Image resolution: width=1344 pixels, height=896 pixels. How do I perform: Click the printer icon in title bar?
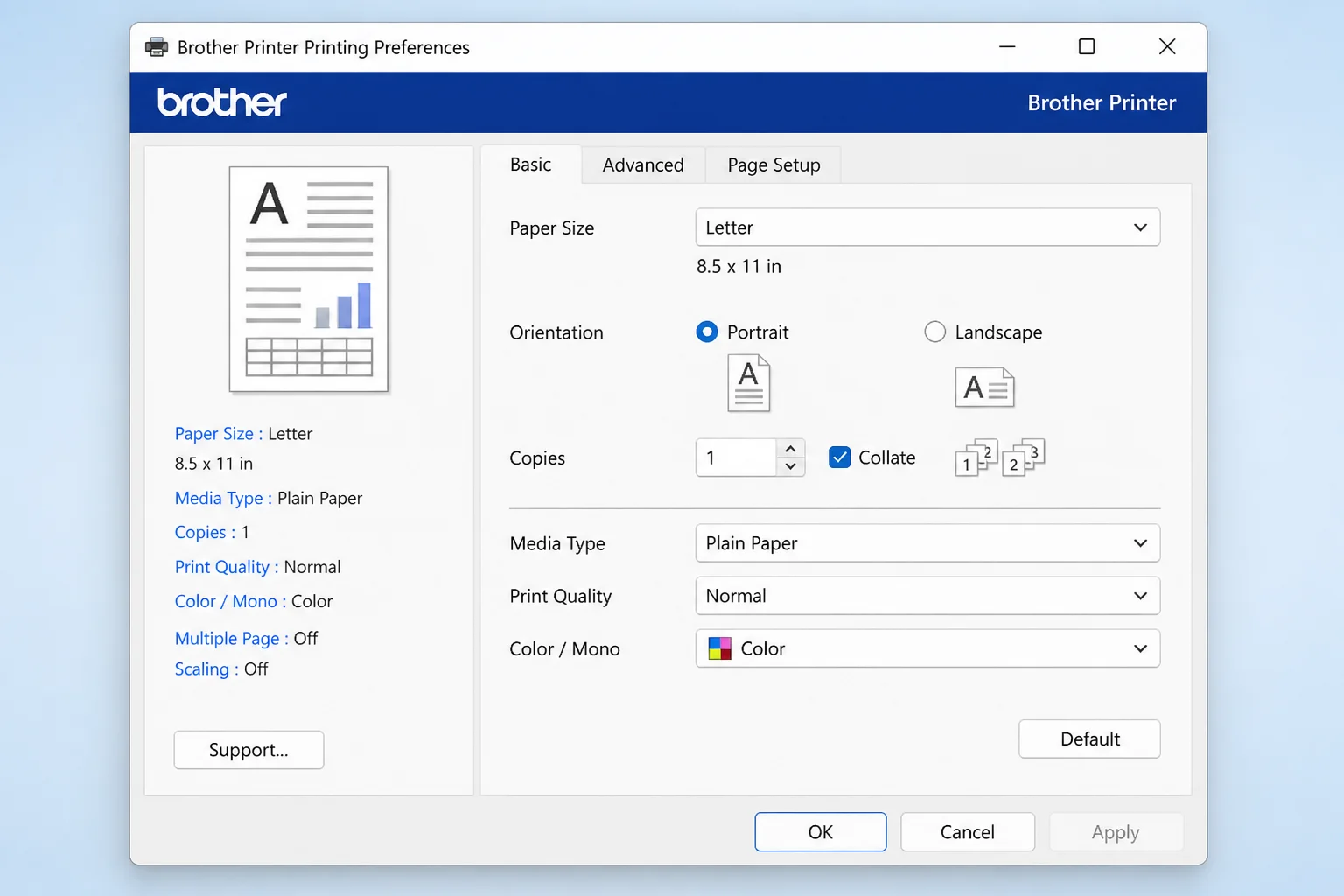pos(157,47)
